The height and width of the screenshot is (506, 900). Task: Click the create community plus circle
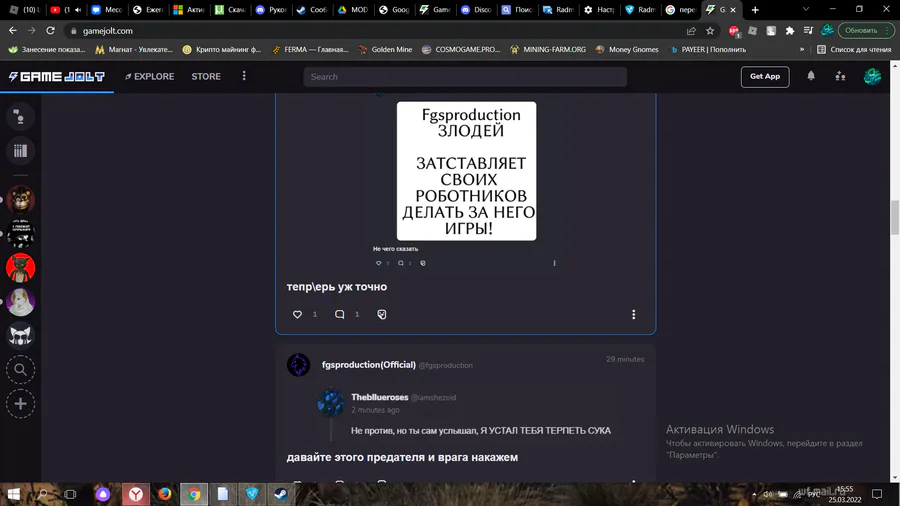[20, 404]
